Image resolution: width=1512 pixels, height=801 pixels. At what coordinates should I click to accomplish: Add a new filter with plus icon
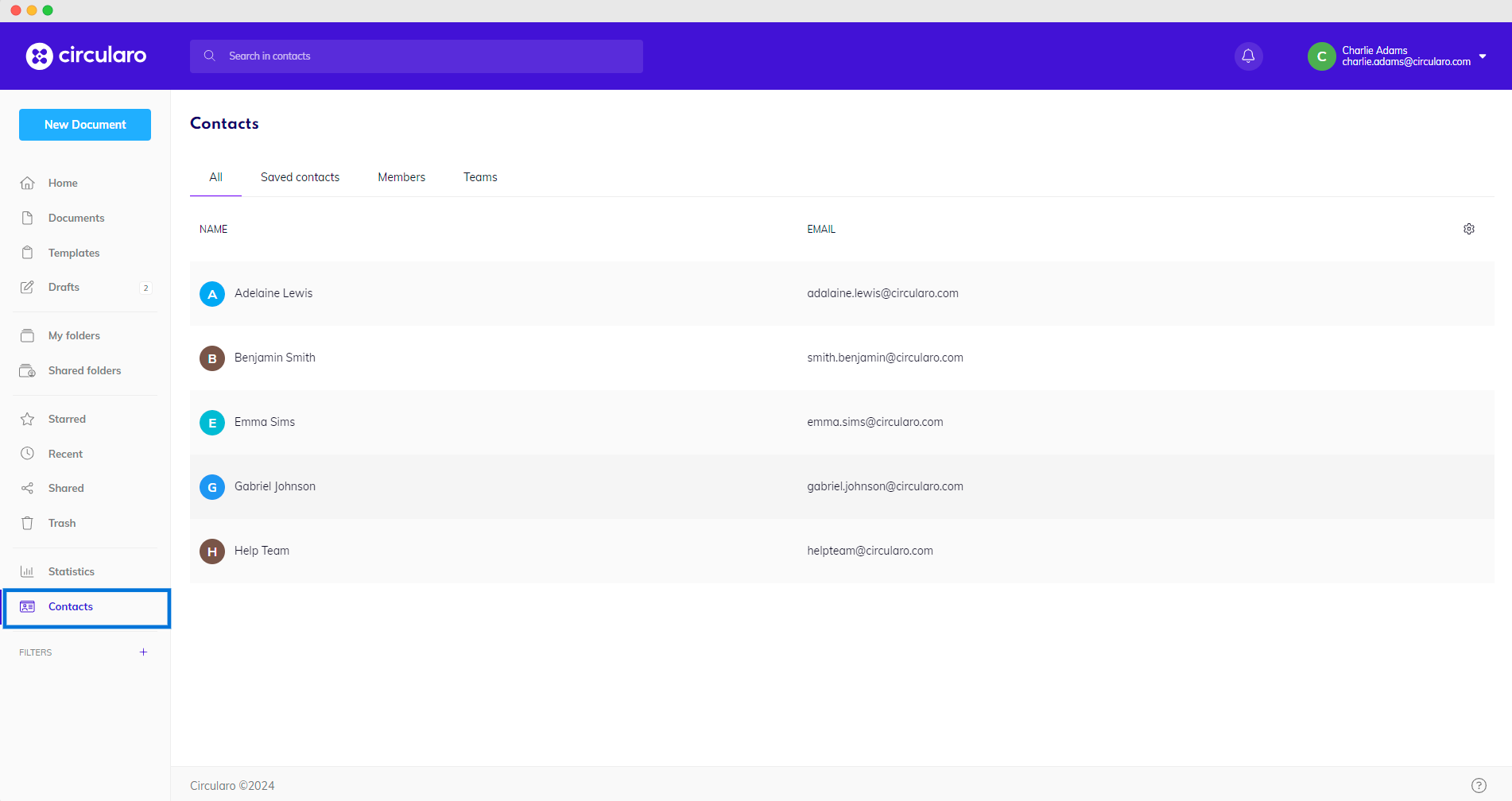tap(143, 652)
